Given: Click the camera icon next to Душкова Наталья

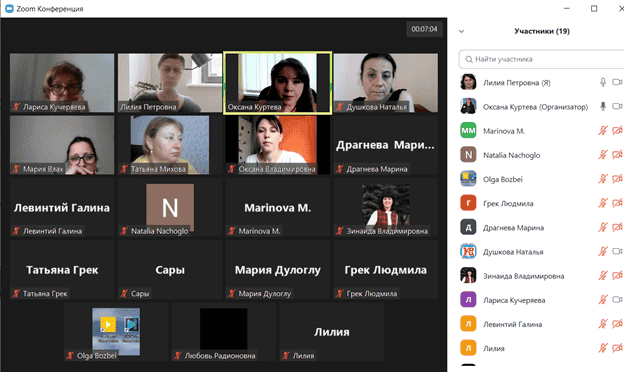Looking at the screenshot, I should (x=617, y=251).
